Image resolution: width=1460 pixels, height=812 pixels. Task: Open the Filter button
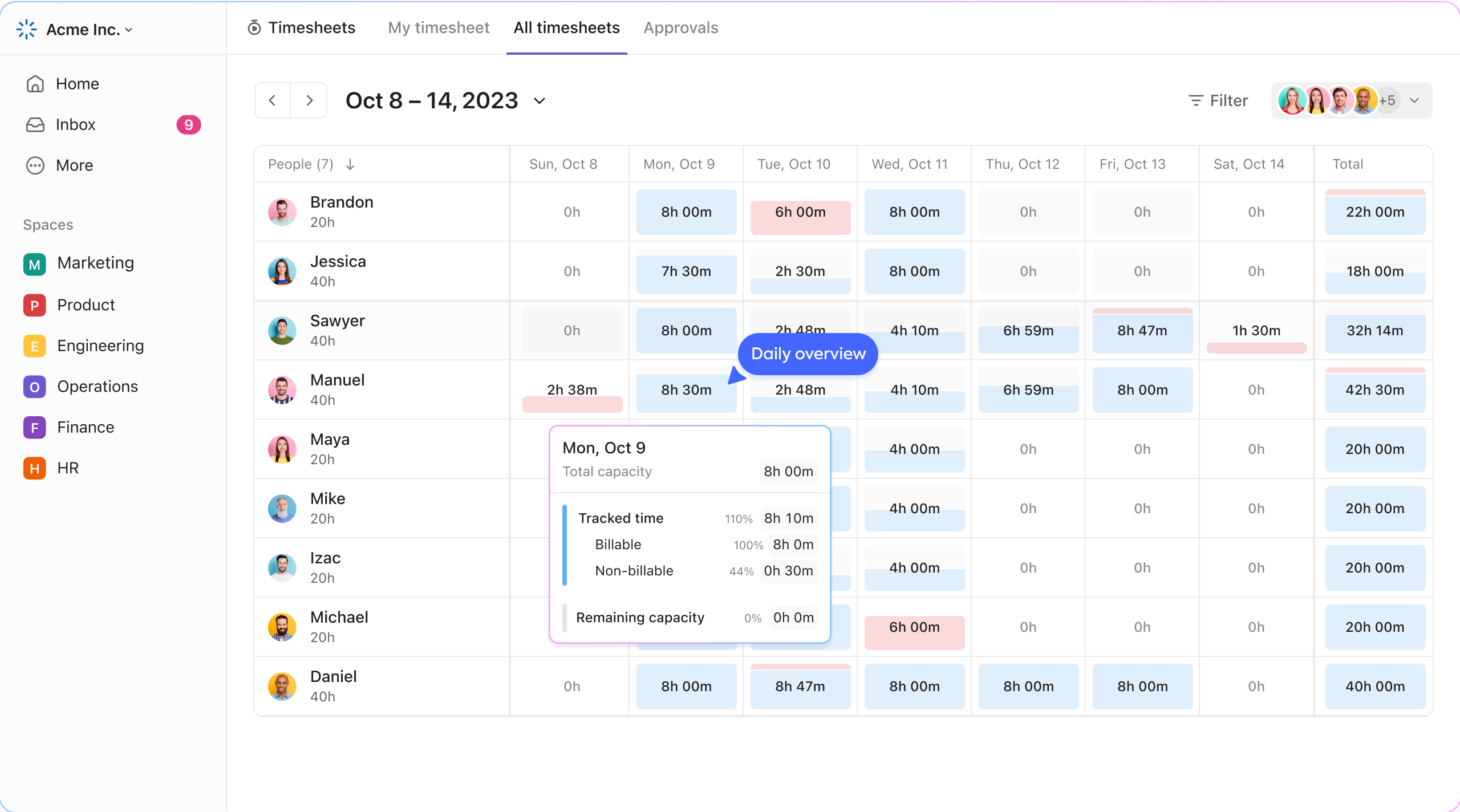(1218, 101)
